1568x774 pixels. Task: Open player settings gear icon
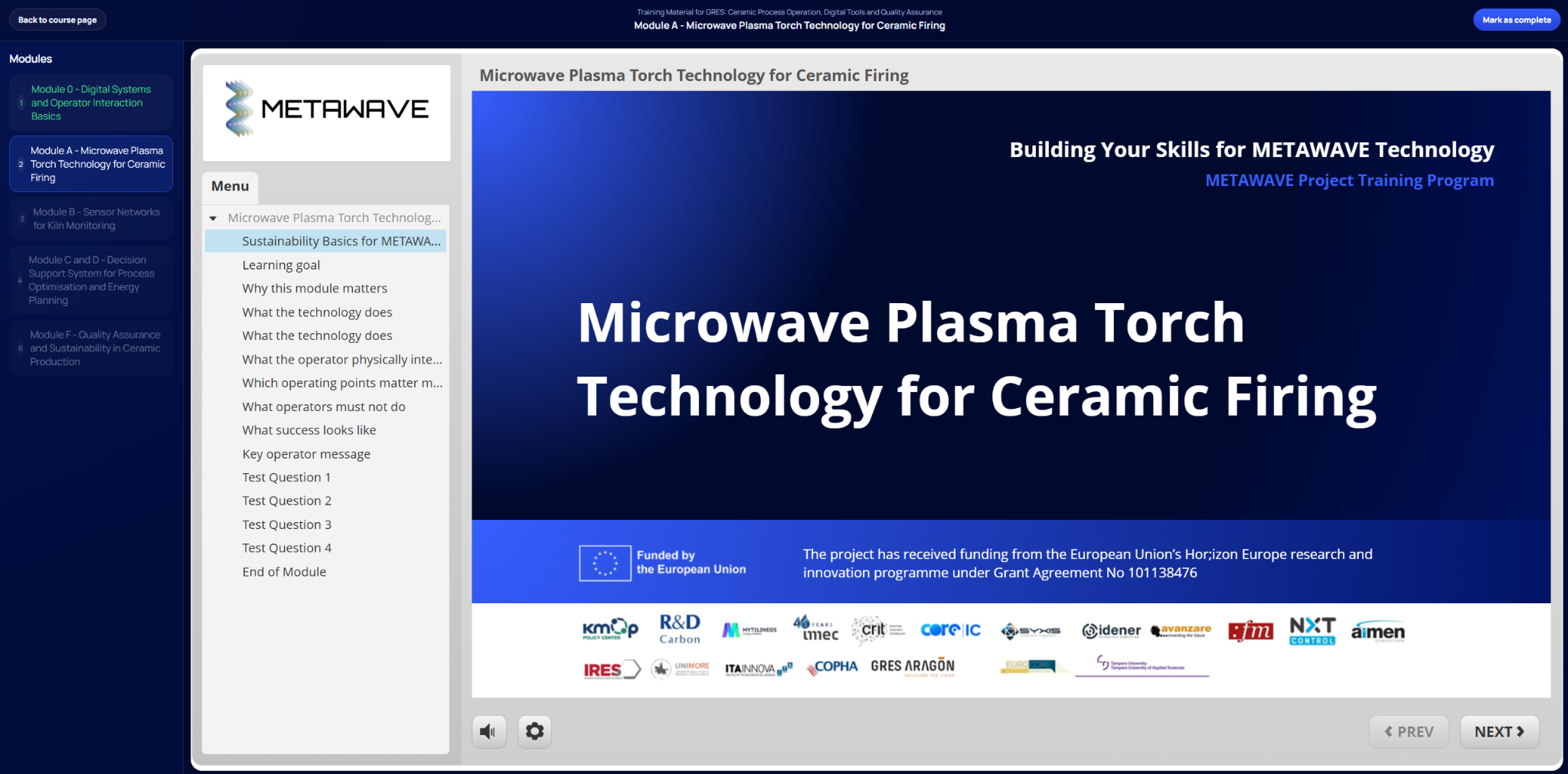pos(534,732)
